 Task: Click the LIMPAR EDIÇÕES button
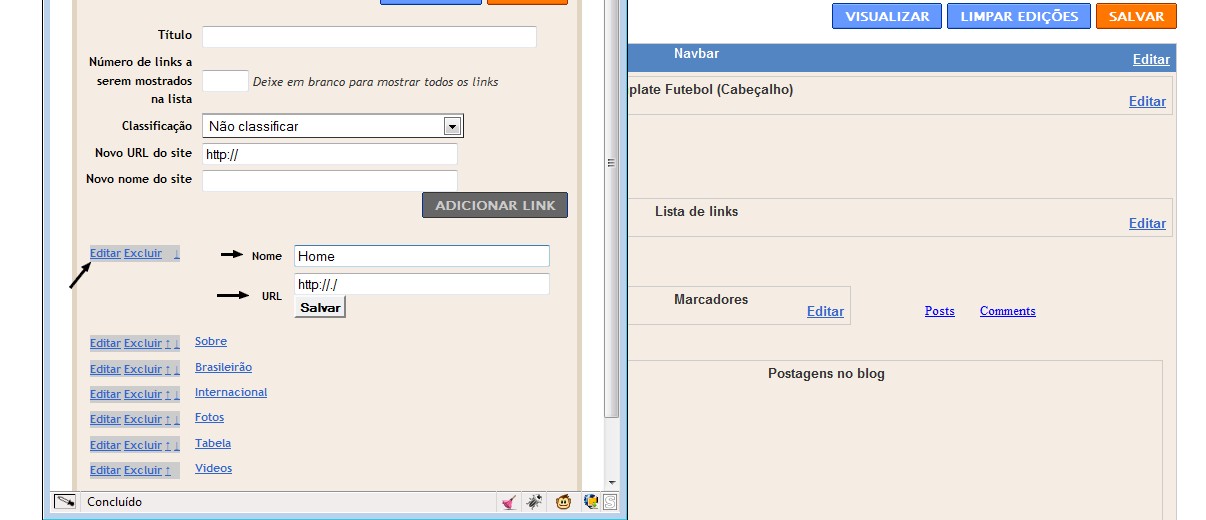[1019, 16]
